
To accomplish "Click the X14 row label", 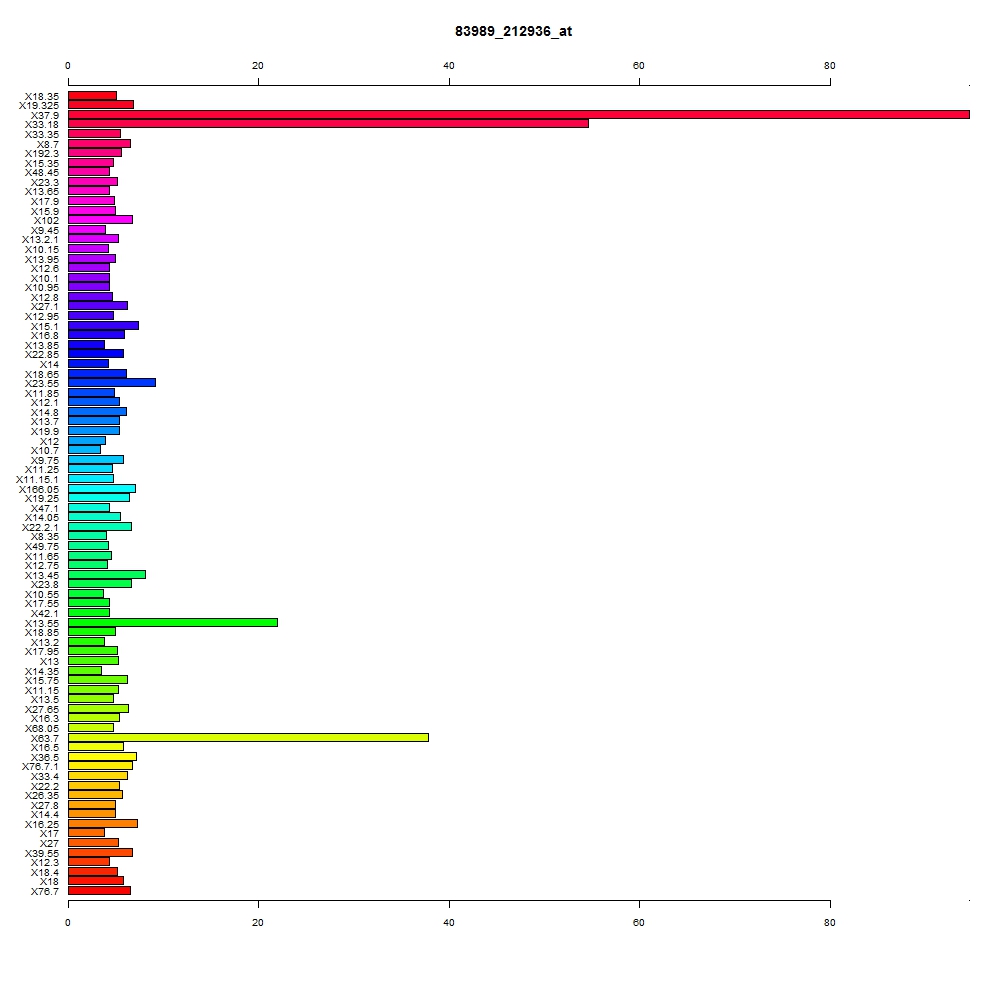I will click(x=49, y=364).
